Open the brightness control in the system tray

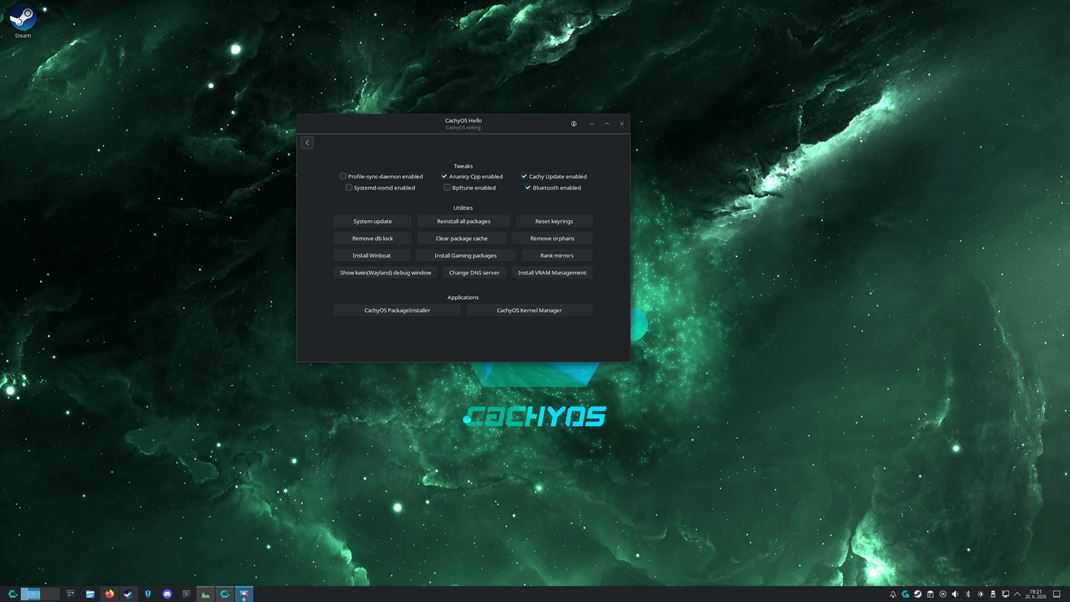[x=981, y=594]
